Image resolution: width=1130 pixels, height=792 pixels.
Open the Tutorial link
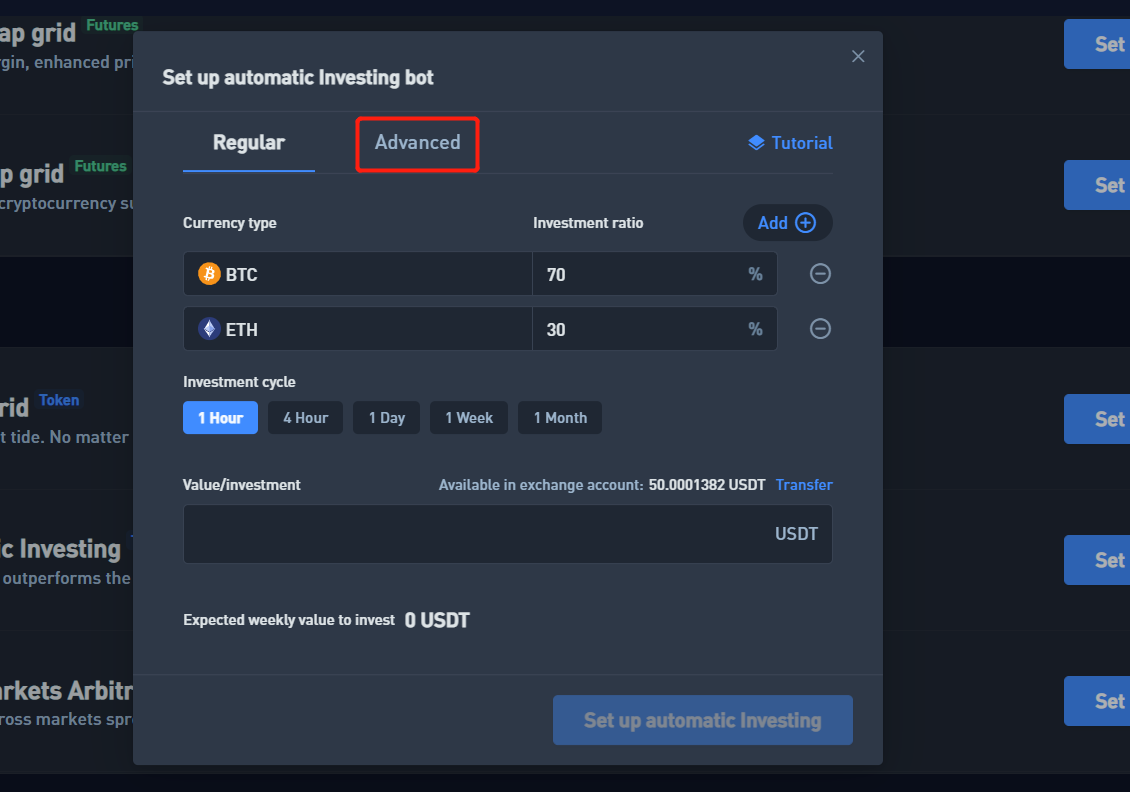[790, 143]
